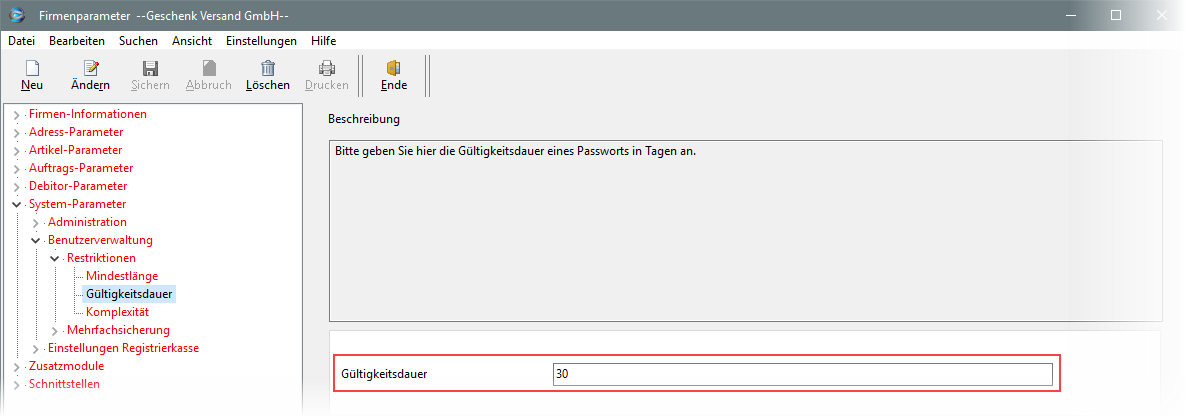
Task: Open the Hilfe menu
Action: [323, 41]
